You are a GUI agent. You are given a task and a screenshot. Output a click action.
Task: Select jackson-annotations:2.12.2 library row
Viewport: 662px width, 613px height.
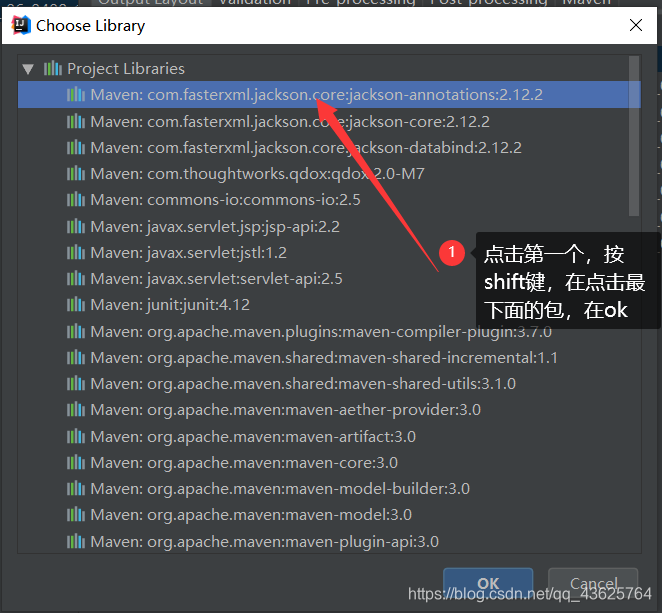[x=329, y=95]
